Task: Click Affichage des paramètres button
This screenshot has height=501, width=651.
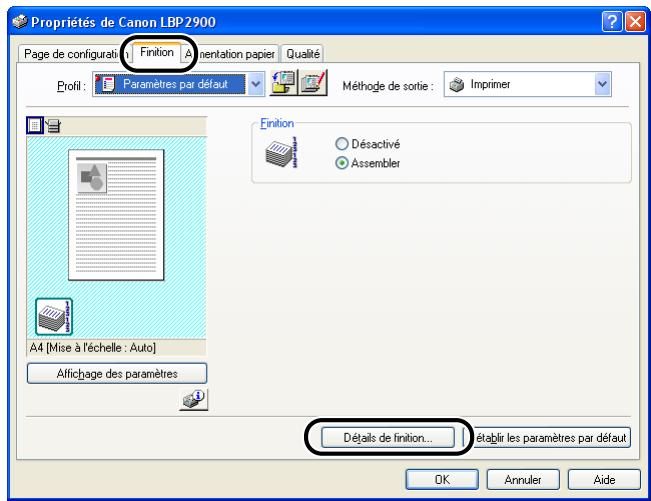Action: tap(117, 374)
